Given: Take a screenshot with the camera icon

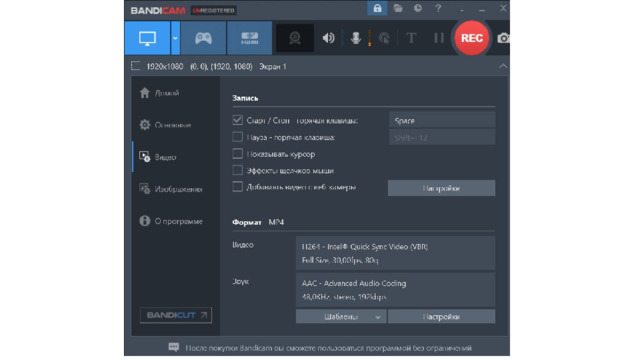Looking at the screenshot, I should click(x=503, y=38).
